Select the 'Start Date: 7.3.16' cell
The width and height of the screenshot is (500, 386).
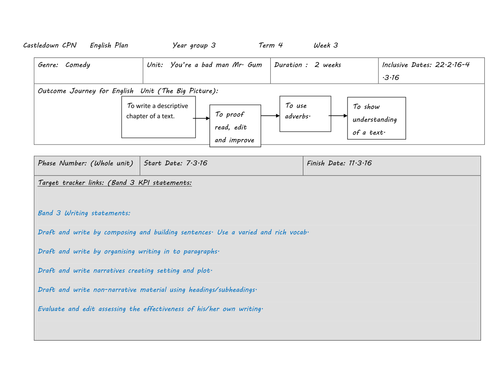(222, 166)
